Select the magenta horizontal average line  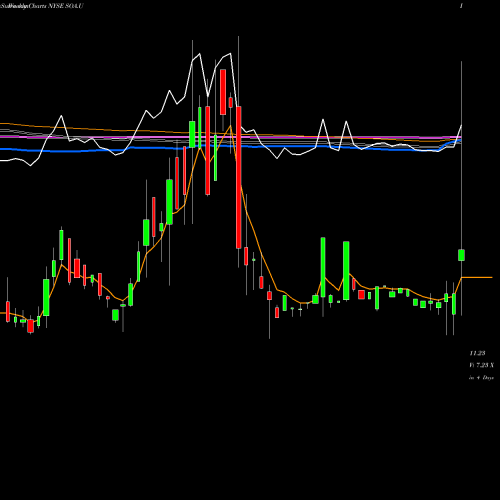point(231,137)
